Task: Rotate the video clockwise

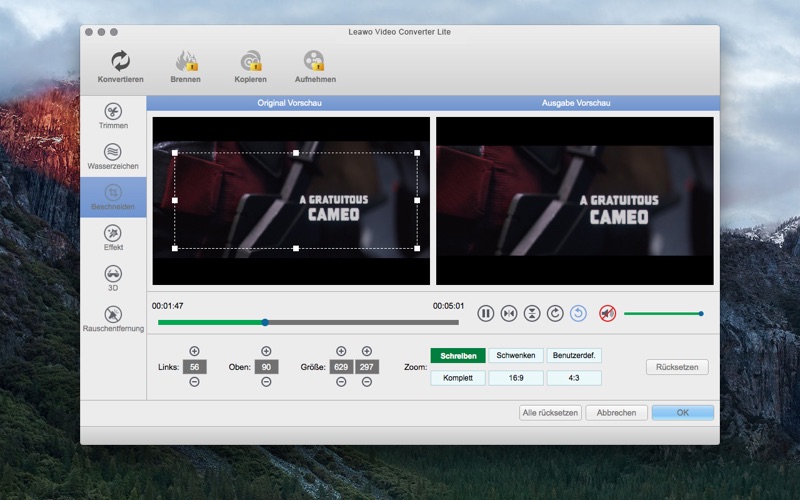Action: tap(555, 313)
